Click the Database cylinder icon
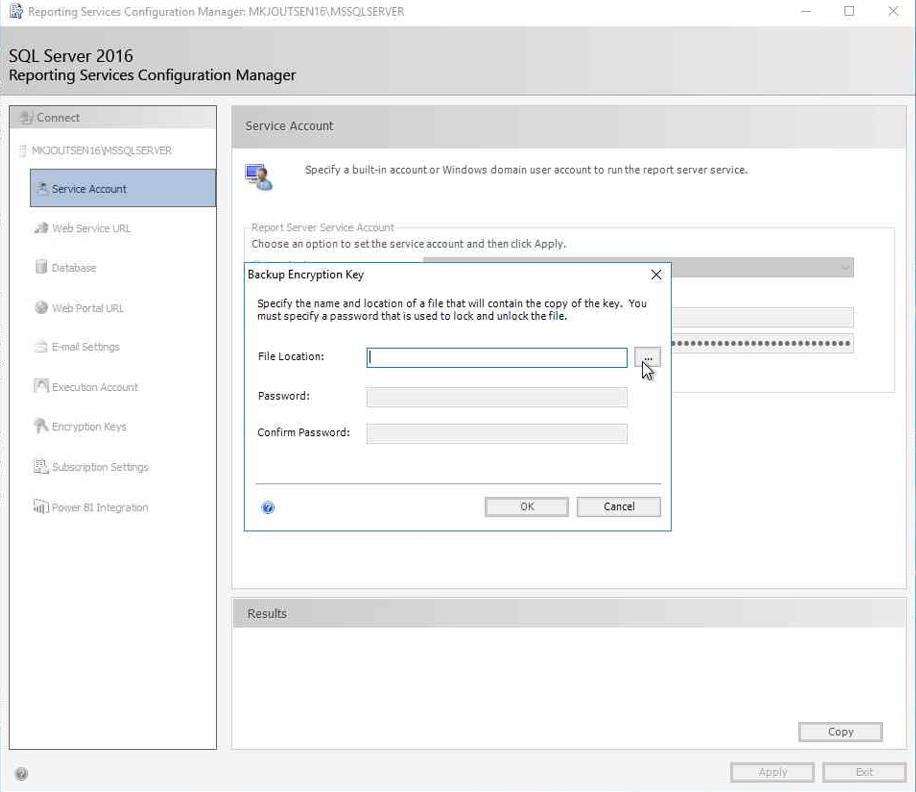Screen dimensions: 916x792 (41, 267)
